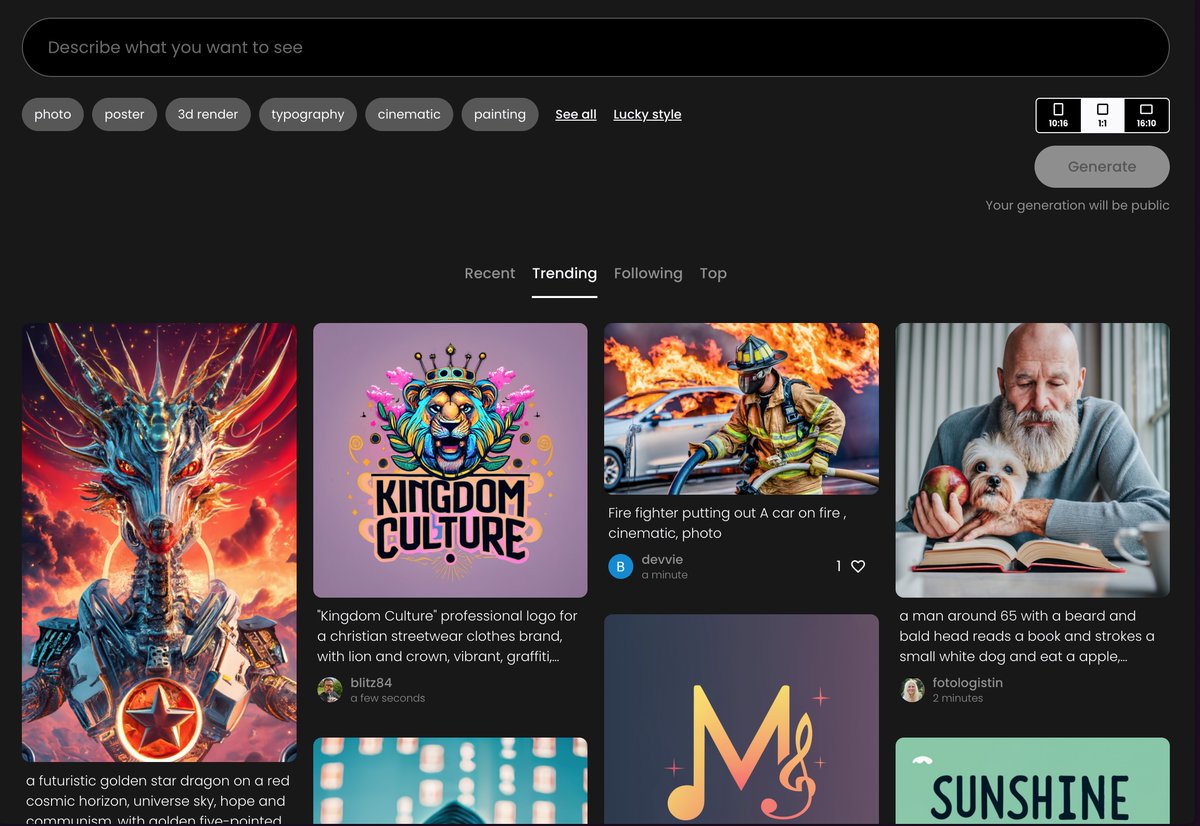Open the Kingdom Culture logo image

click(450, 460)
